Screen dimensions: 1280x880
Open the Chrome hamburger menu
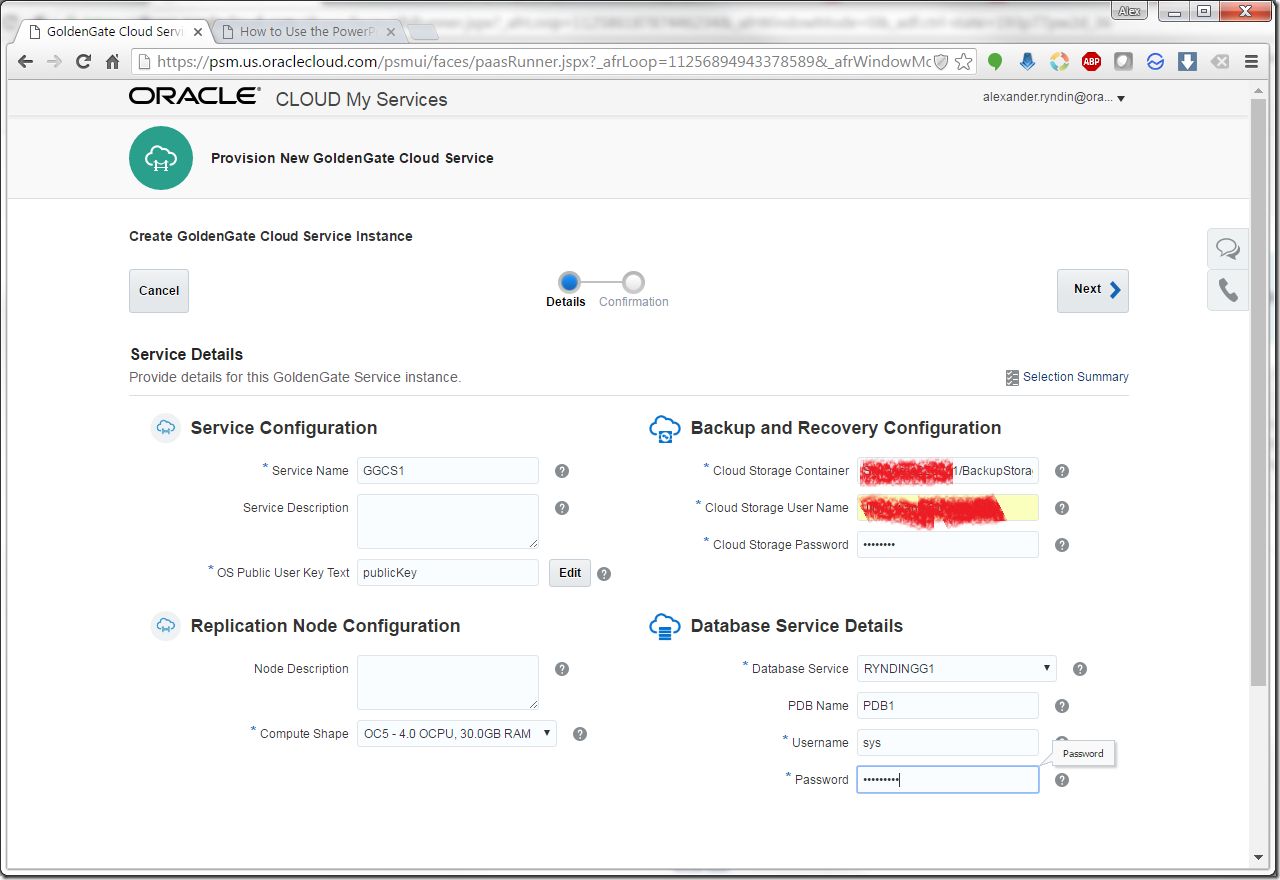pos(1252,62)
